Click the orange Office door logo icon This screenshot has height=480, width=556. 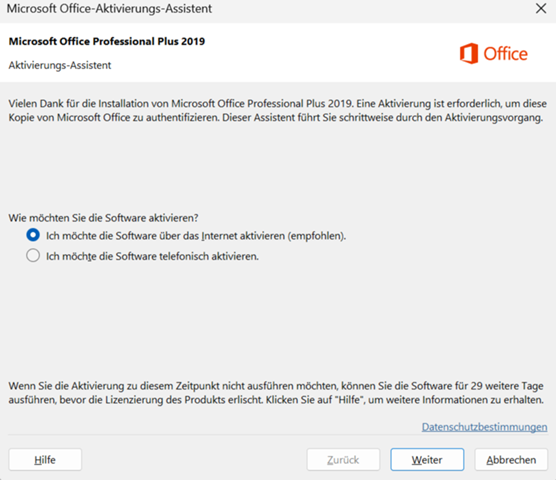468,54
